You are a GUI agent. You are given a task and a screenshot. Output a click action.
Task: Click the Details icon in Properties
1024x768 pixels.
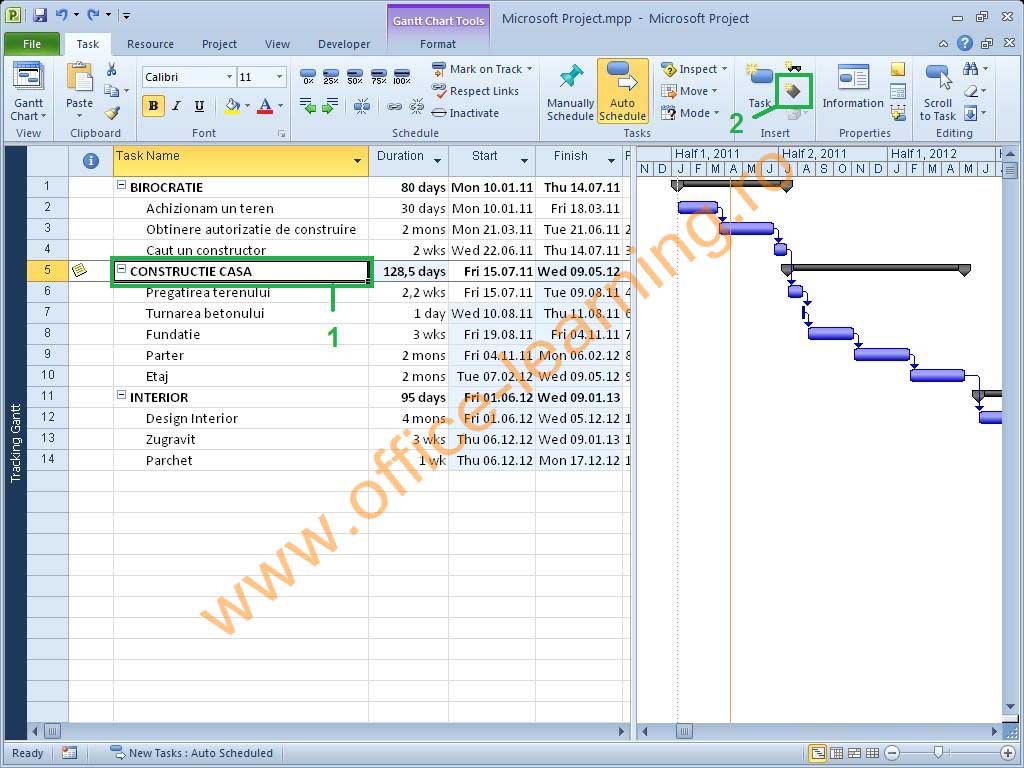coord(898,91)
